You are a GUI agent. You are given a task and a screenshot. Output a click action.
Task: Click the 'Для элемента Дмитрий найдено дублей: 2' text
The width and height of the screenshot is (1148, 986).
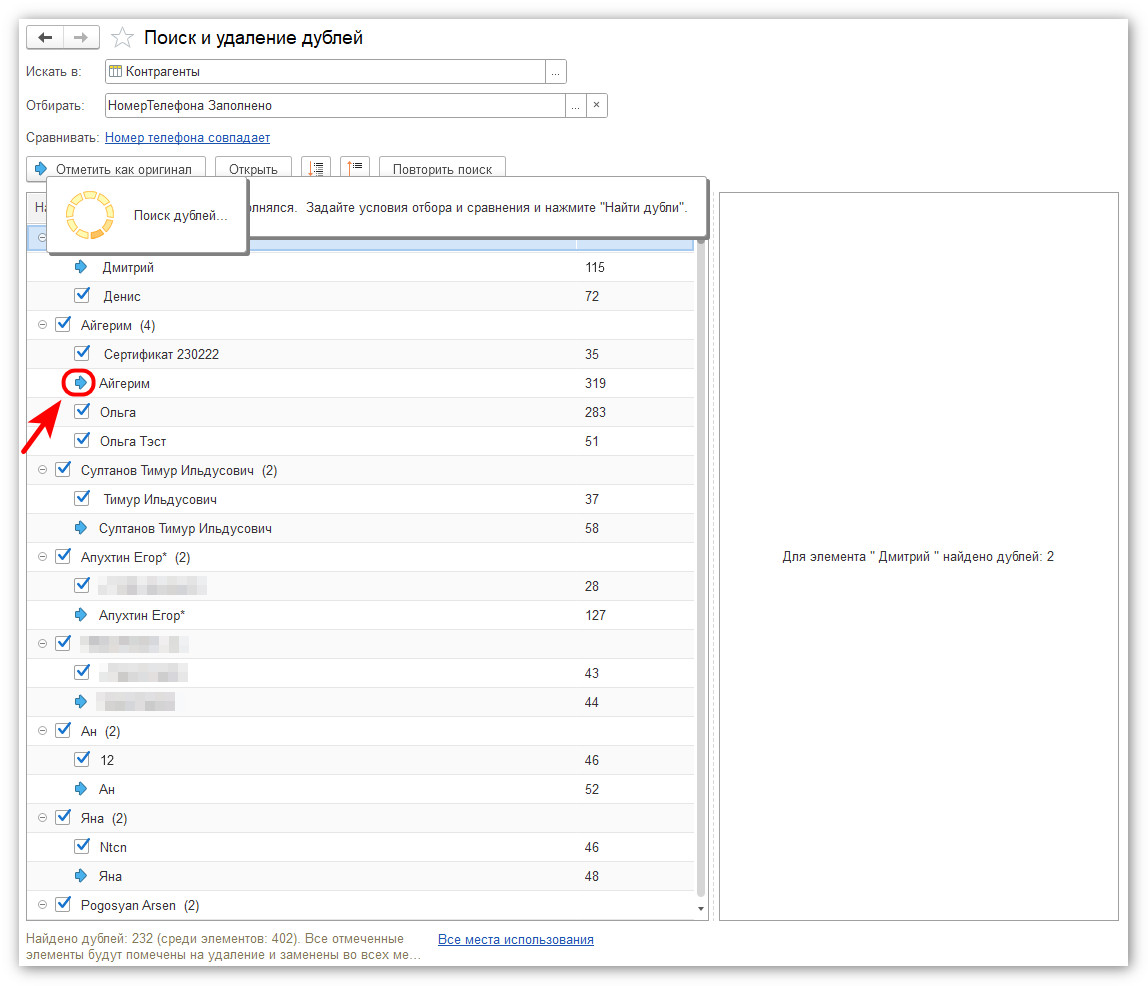(x=918, y=556)
